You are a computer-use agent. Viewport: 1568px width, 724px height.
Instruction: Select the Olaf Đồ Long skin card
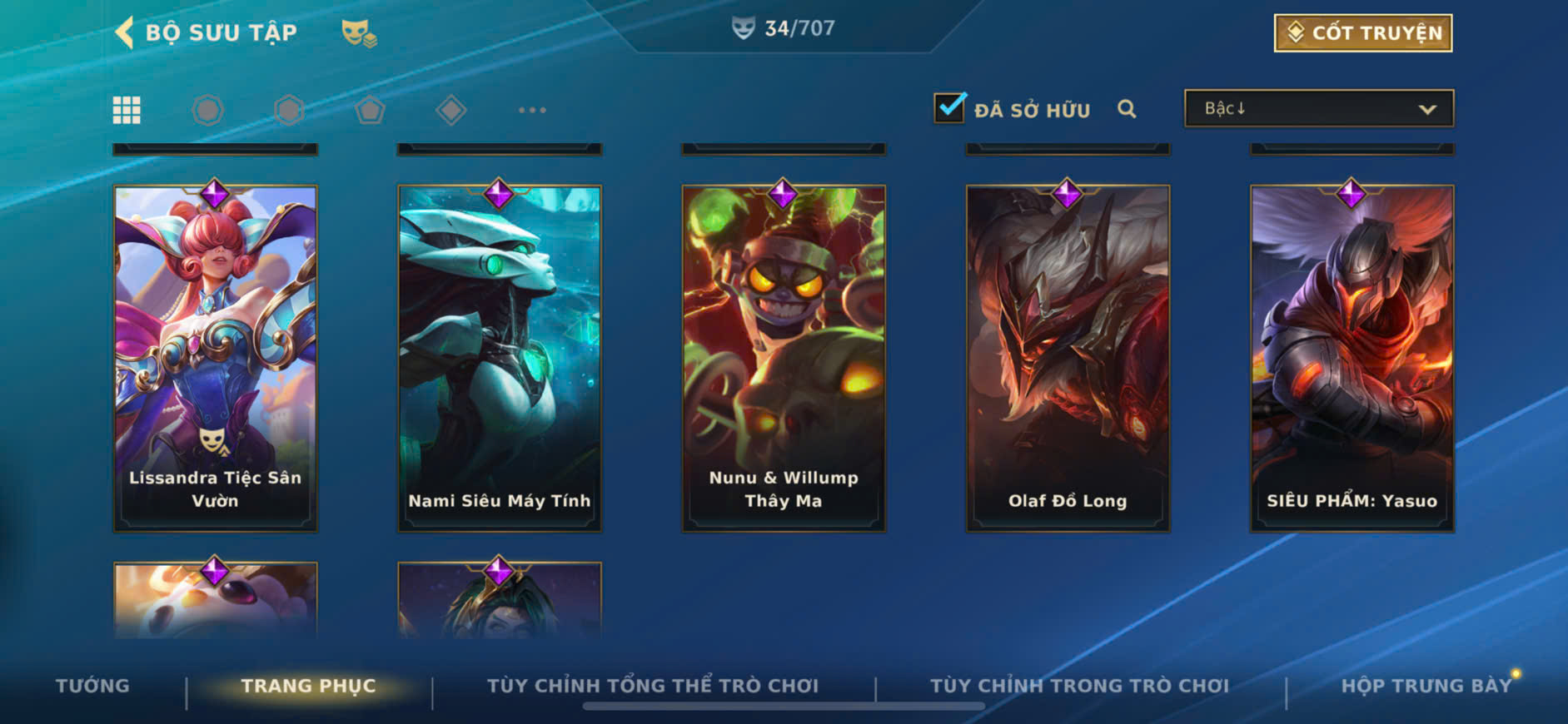1068,358
